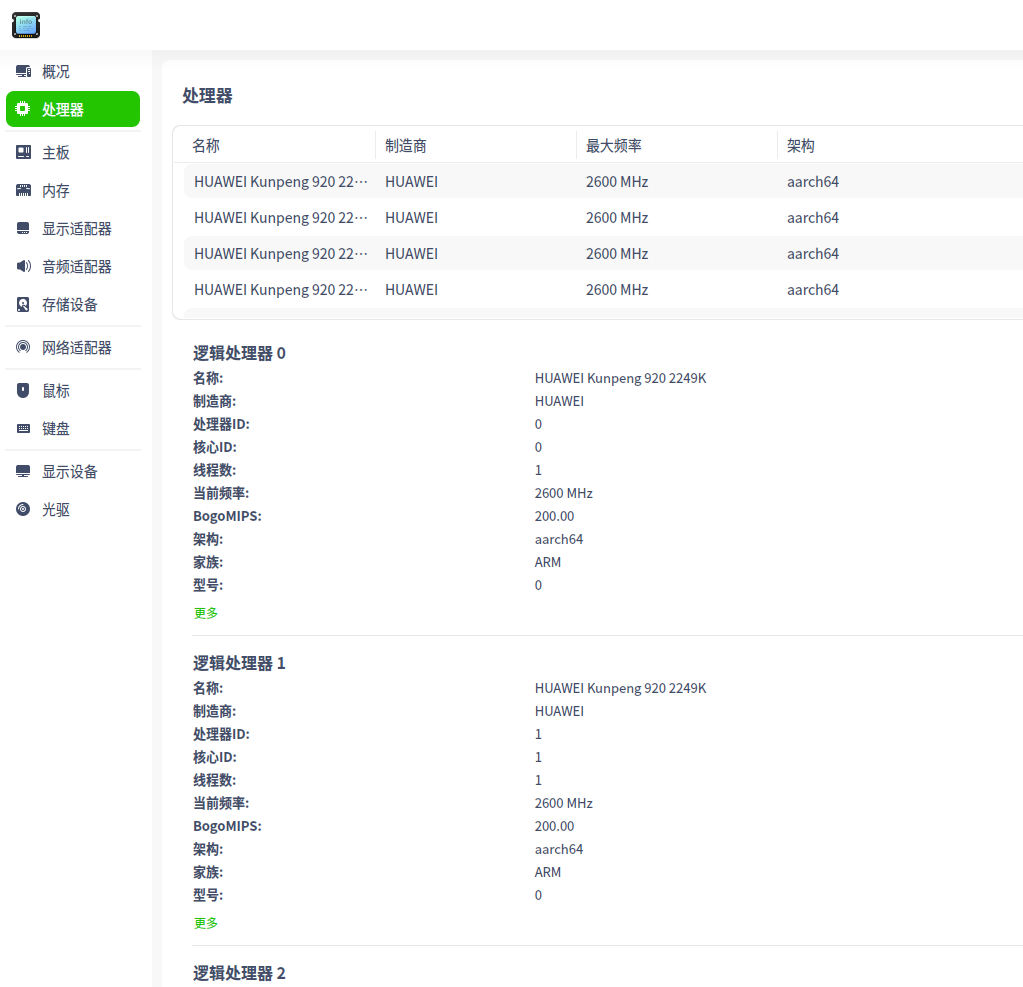Click 当前频率 value under 逻辑处理器 1
1023x987 pixels.
point(563,803)
